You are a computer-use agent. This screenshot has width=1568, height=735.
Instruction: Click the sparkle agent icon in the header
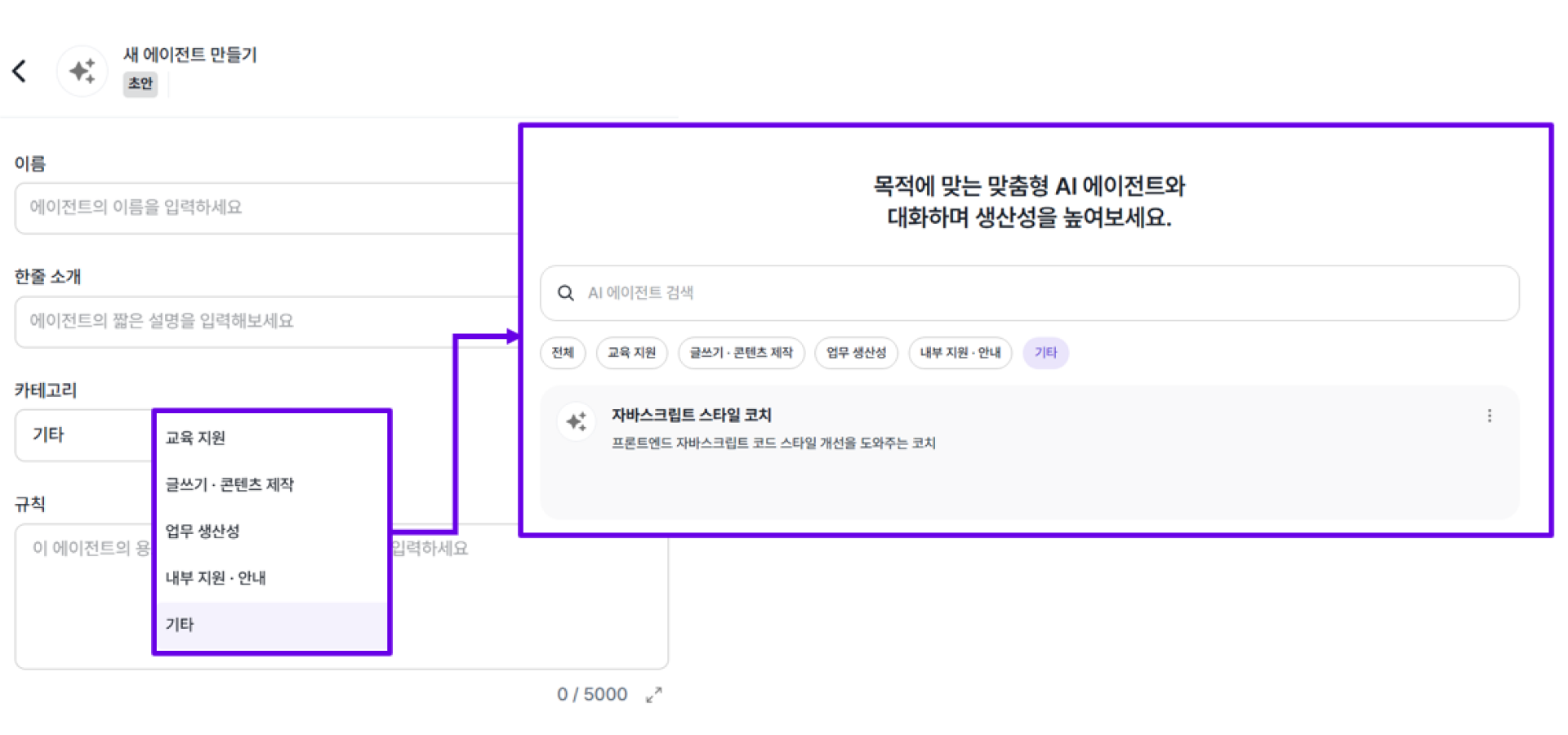click(82, 70)
